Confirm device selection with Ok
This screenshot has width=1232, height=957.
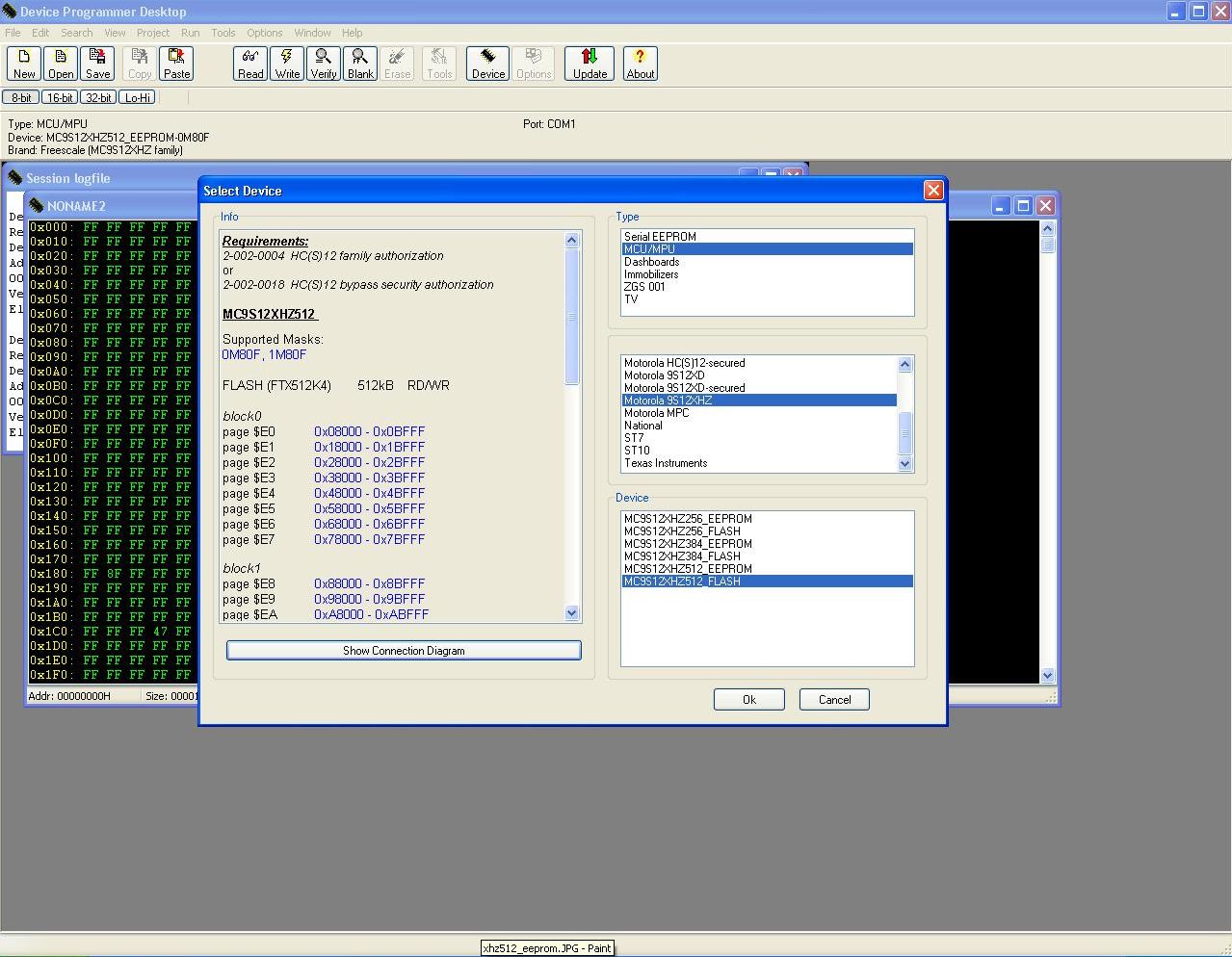click(x=748, y=700)
